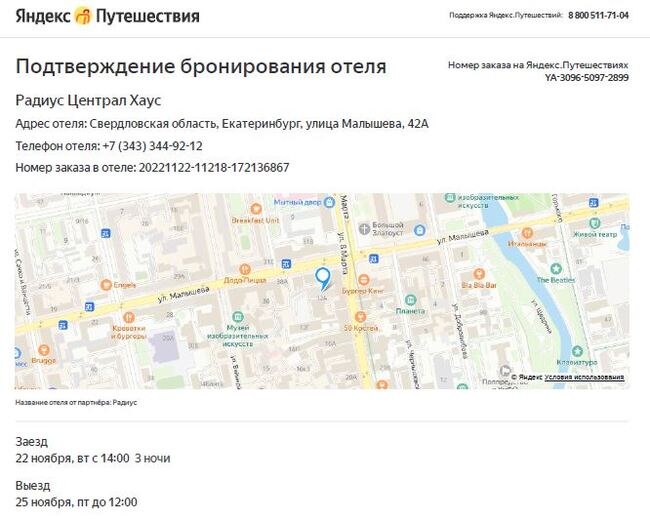Select the 50 Кроля restaurant marker
The width and height of the screenshot is (650, 519).
point(360,317)
